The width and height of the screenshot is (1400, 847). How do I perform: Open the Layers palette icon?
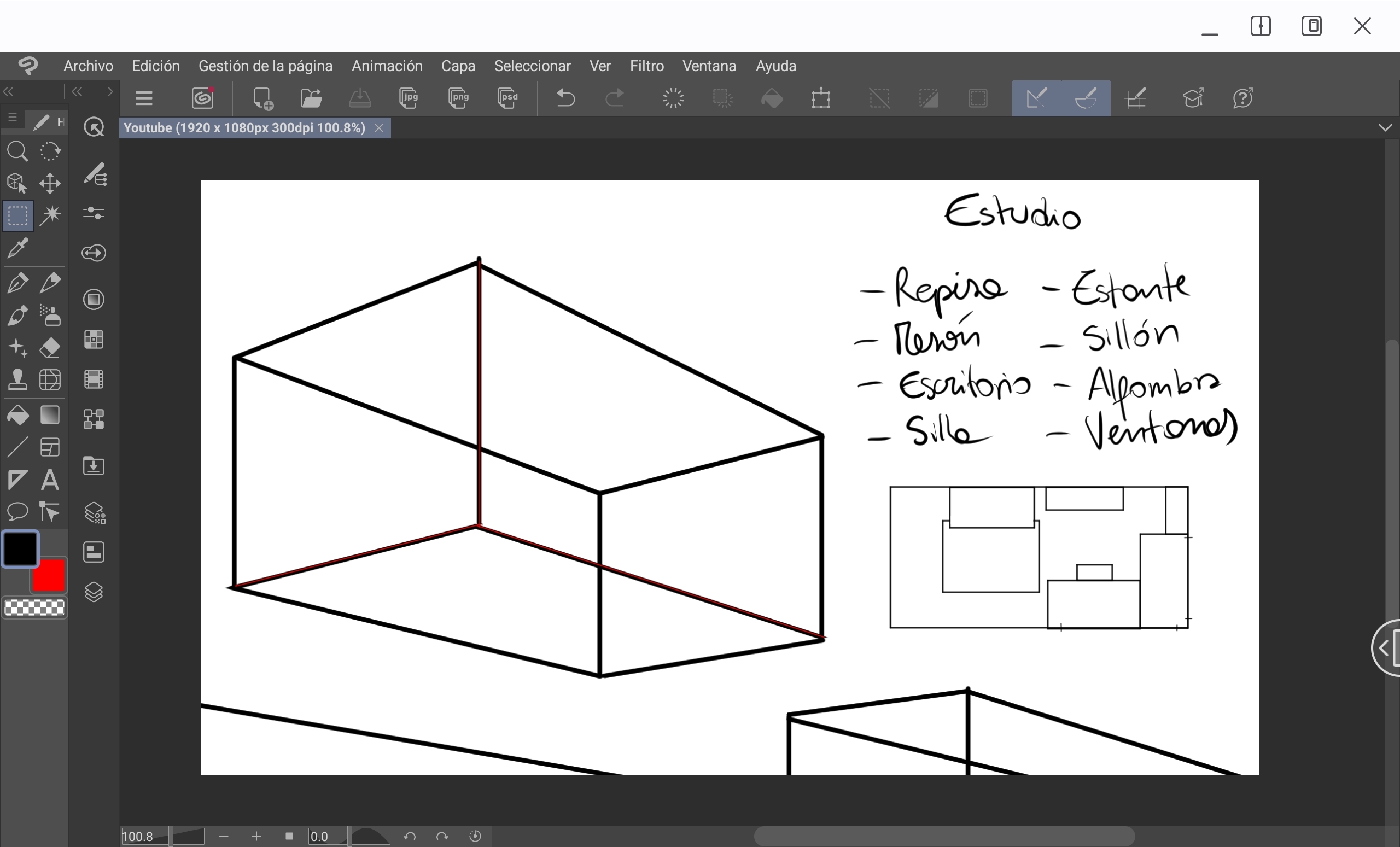pos(94,592)
